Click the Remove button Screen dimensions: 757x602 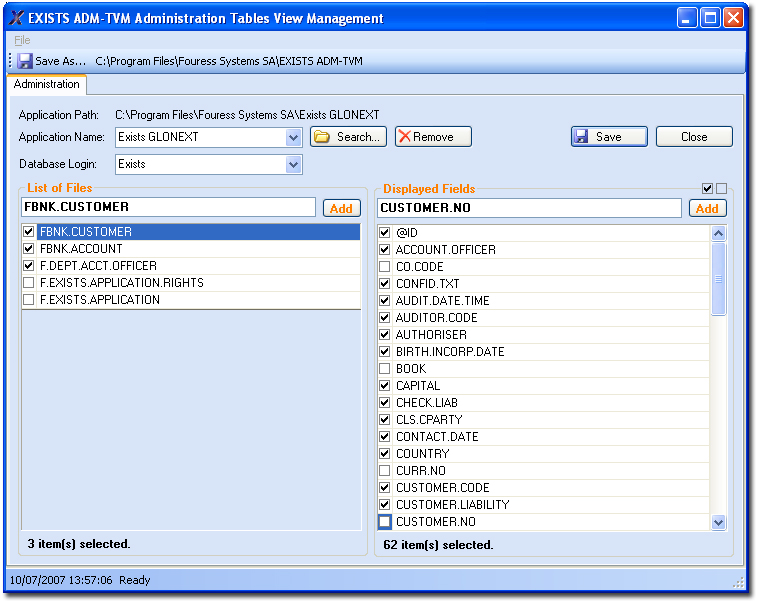click(x=433, y=137)
